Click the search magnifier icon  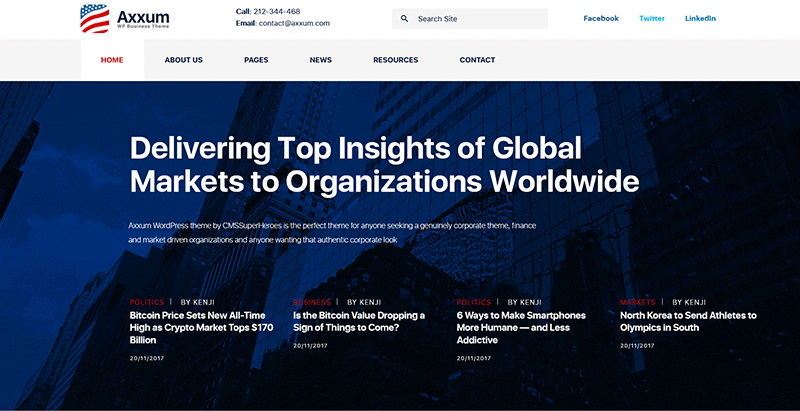click(x=405, y=19)
